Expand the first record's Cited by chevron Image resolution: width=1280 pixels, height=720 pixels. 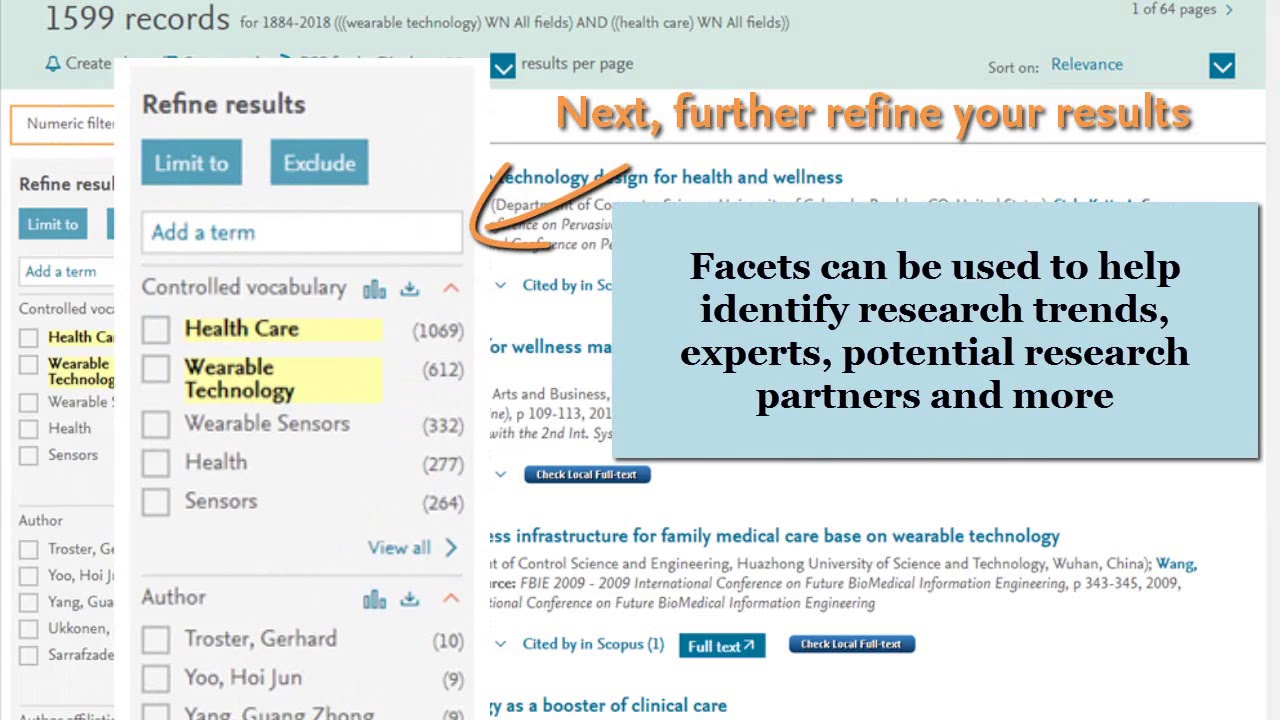click(x=501, y=285)
